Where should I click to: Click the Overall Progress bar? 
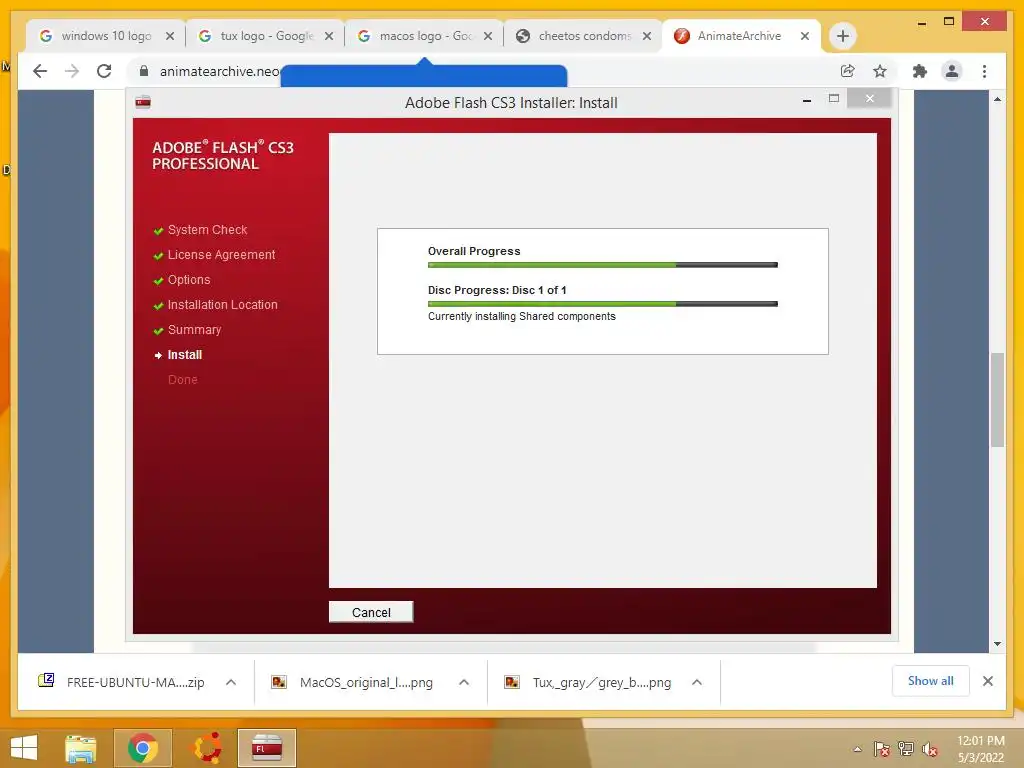coord(602,265)
